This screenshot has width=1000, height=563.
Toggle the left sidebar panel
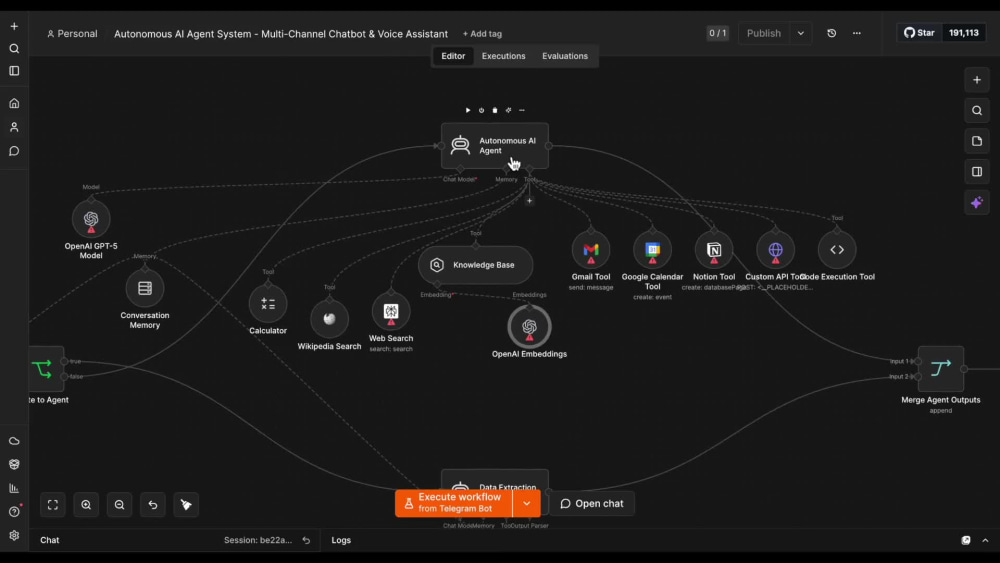coord(14,71)
